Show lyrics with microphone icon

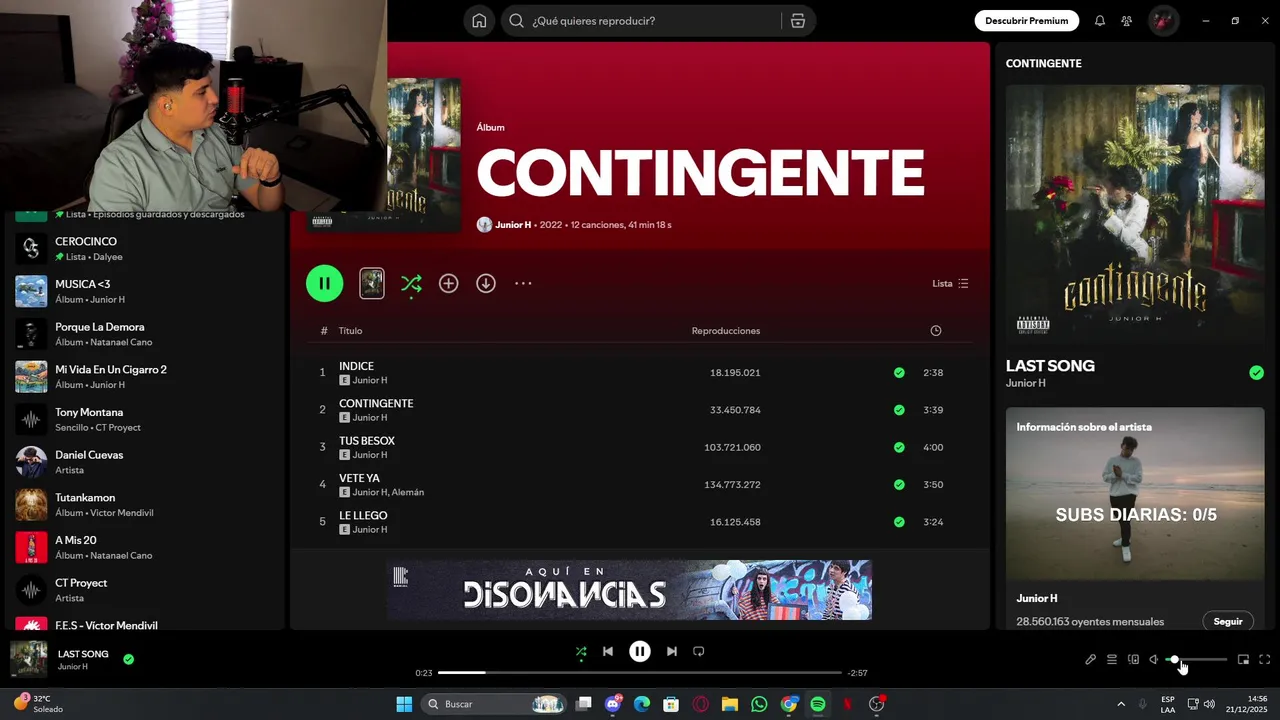pos(1091,660)
